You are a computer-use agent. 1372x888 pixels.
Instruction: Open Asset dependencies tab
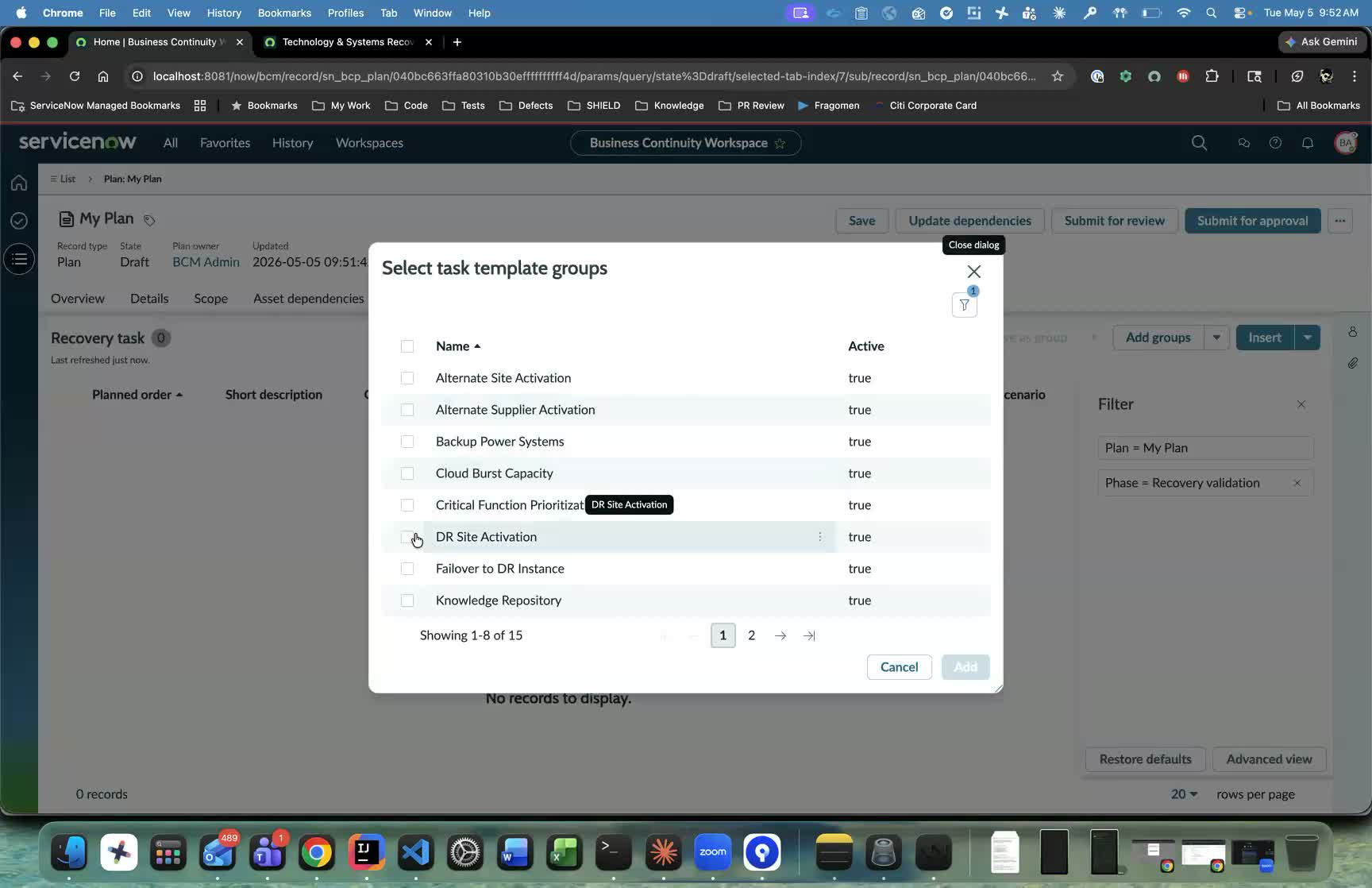click(x=309, y=299)
